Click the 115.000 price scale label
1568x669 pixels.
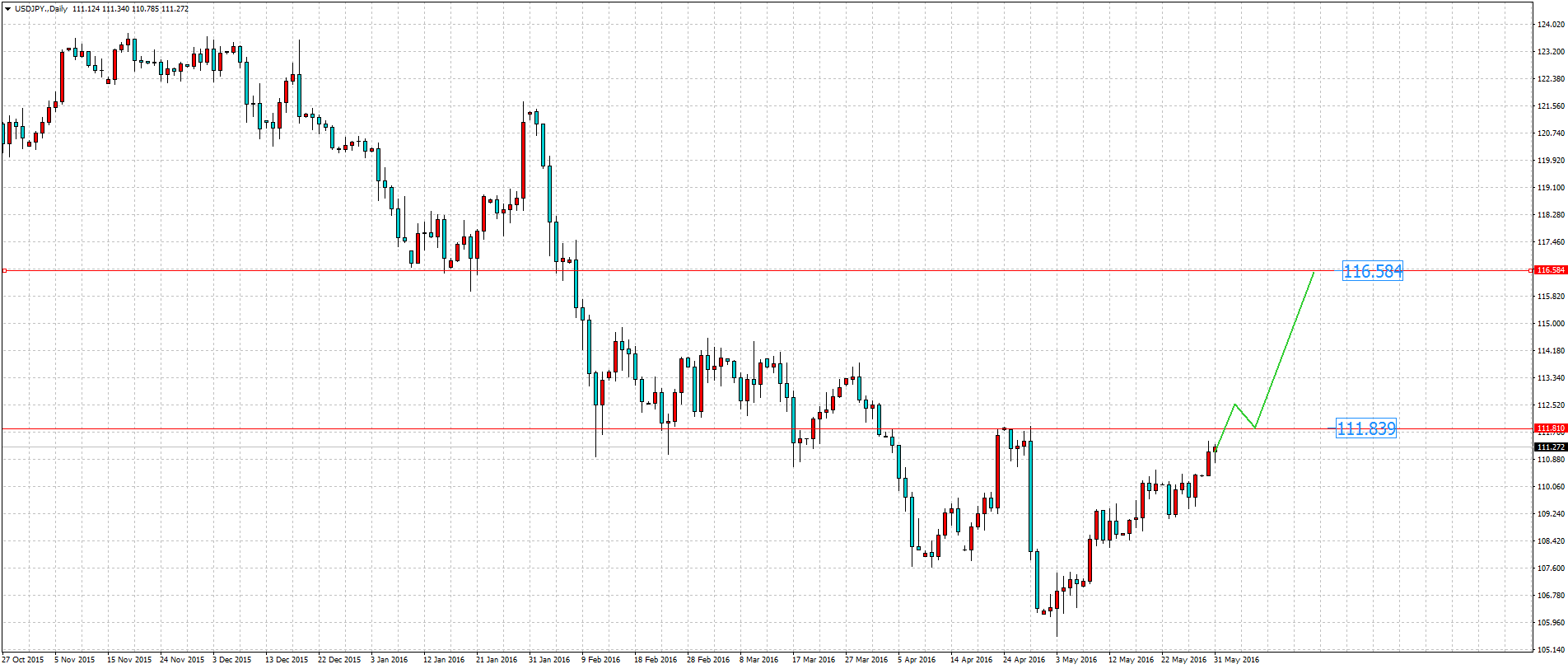pos(1550,324)
